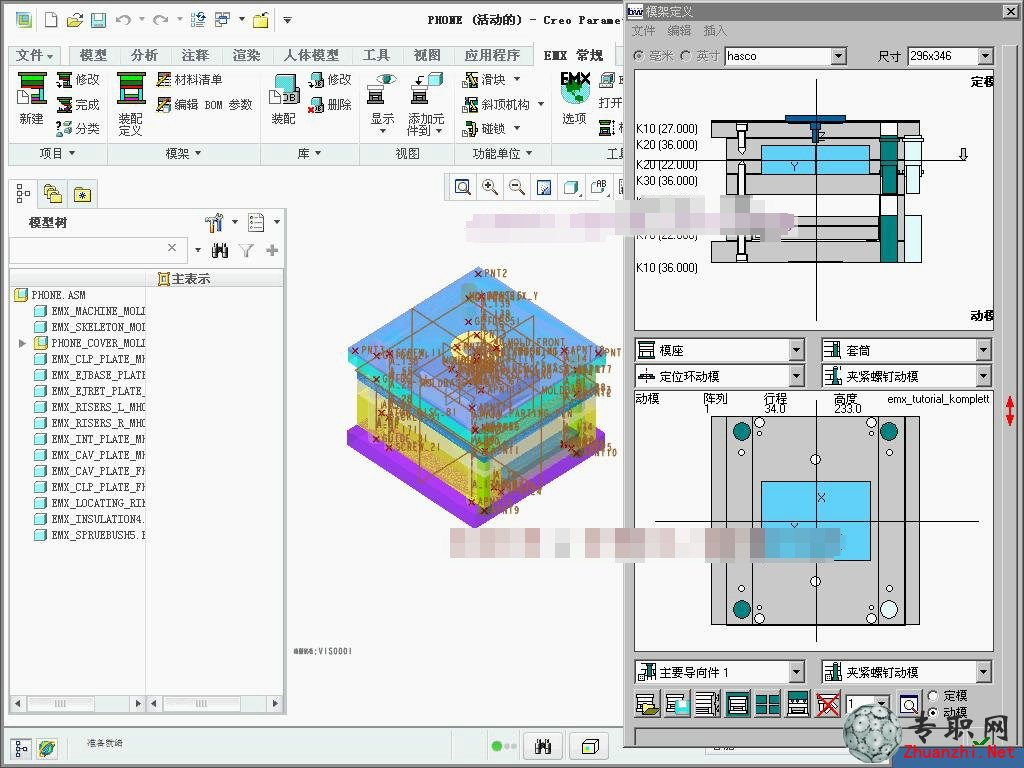Viewport: 1024px width, 768px height.
Task: Switch to the 分析 ribbon tab
Action: point(144,56)
